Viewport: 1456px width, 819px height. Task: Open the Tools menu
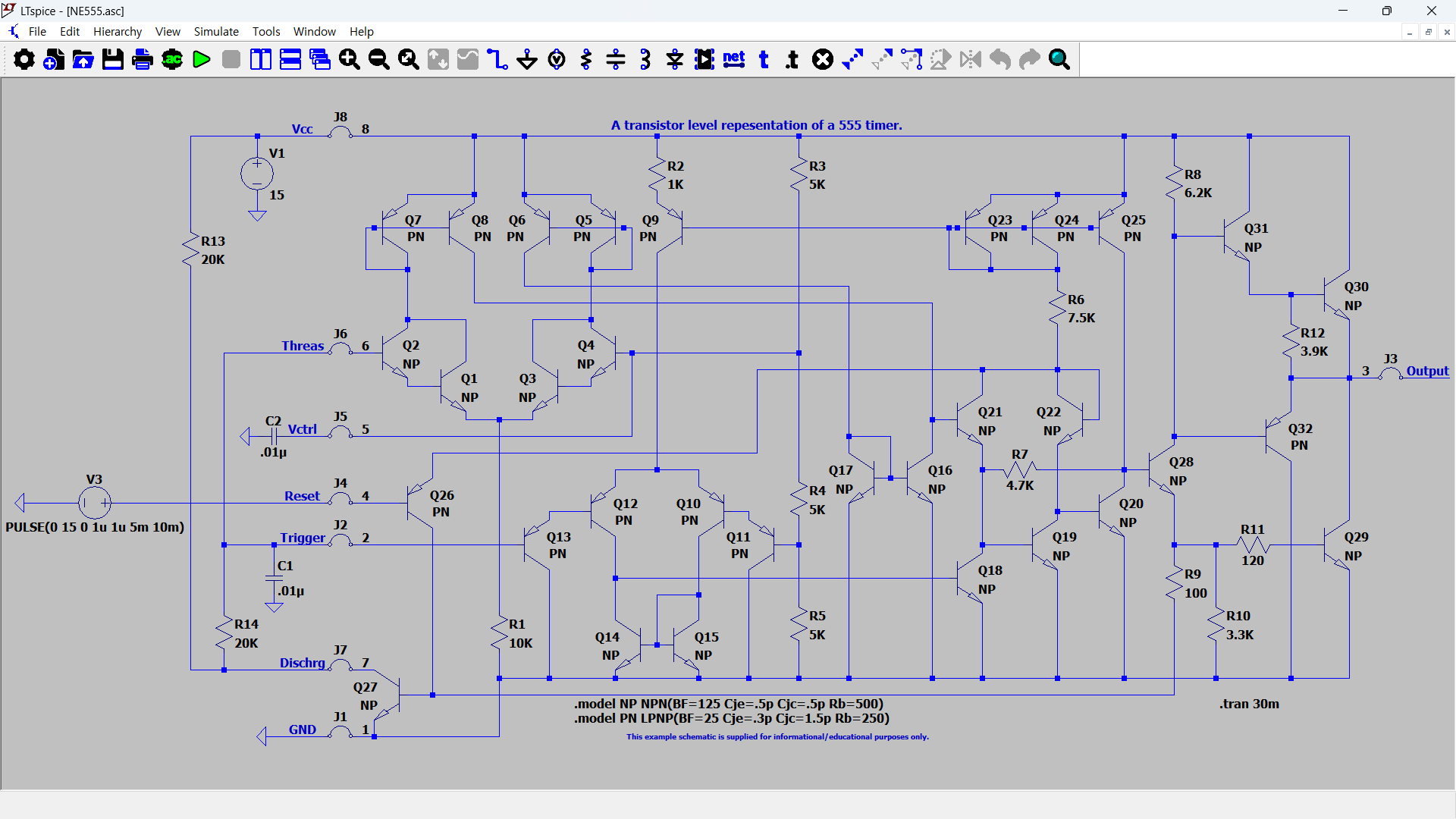(x=266, y=32)
